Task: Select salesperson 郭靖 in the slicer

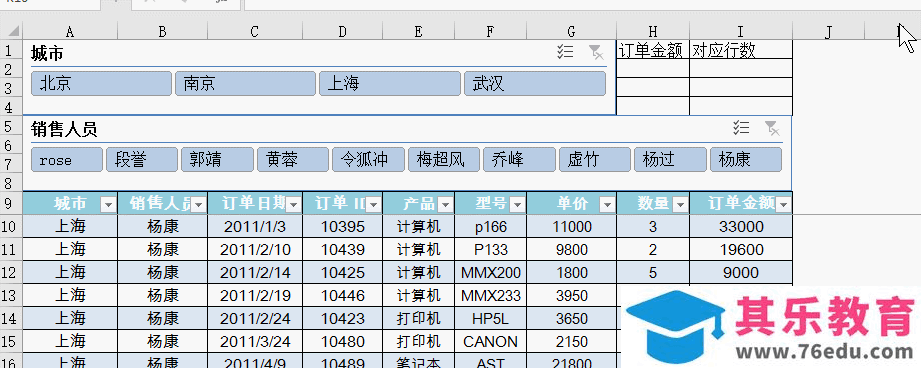Action: click(x=217, y=160)
